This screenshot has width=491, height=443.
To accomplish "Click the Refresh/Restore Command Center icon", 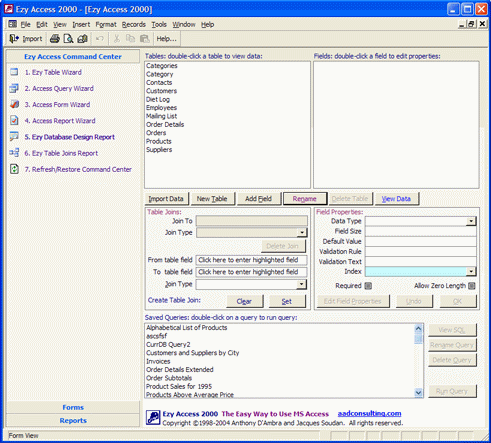I will click(x=14, y=169).
